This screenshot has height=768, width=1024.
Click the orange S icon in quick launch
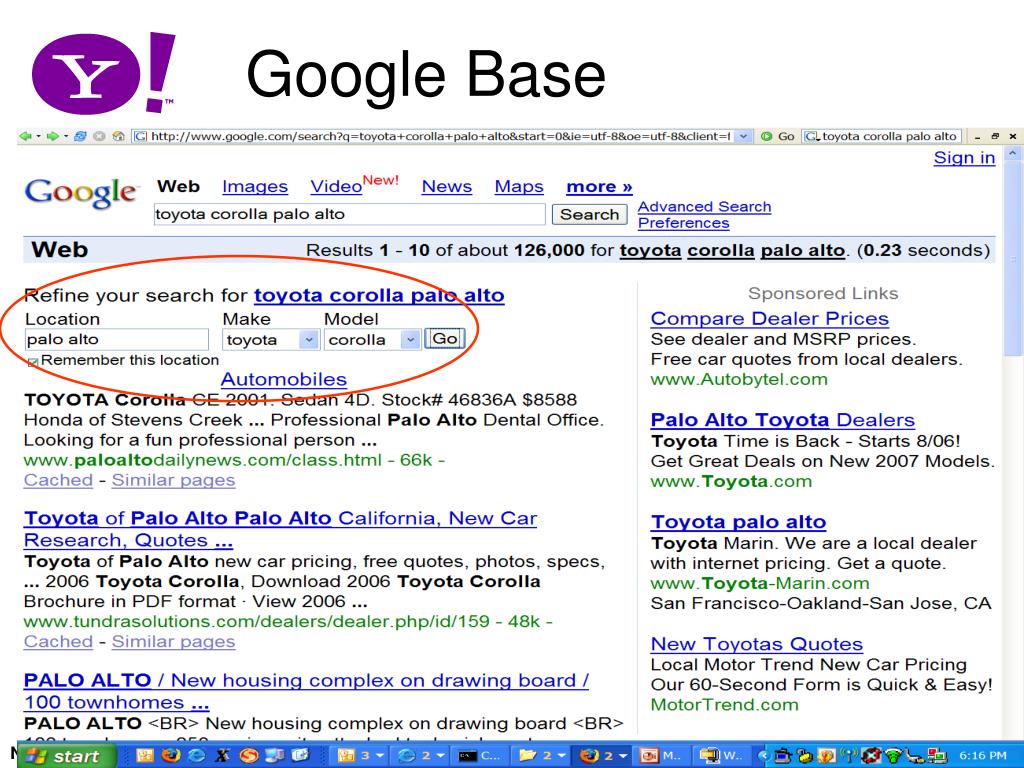(249, 756)
